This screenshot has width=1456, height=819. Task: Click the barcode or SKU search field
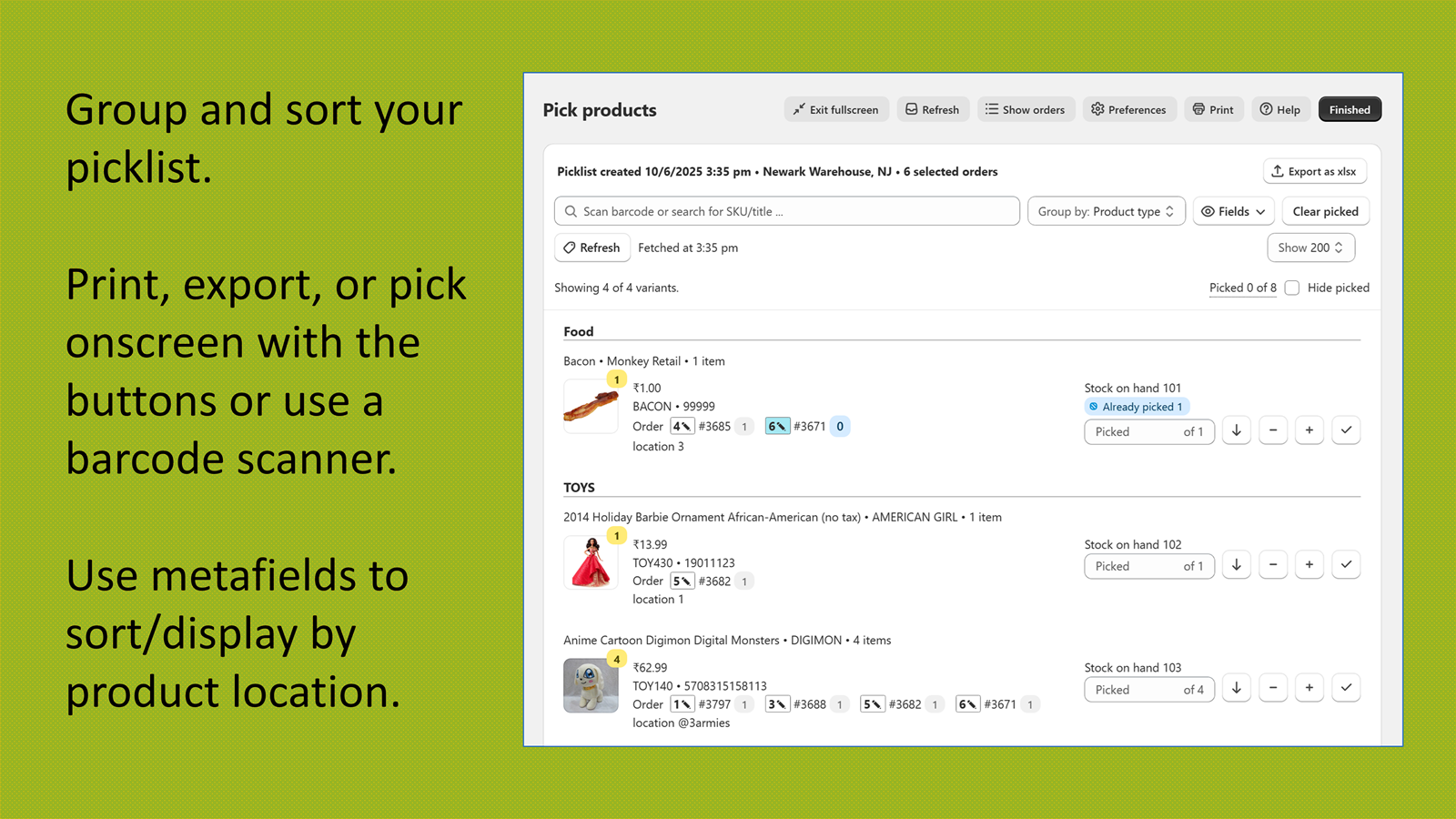(786, 211)
